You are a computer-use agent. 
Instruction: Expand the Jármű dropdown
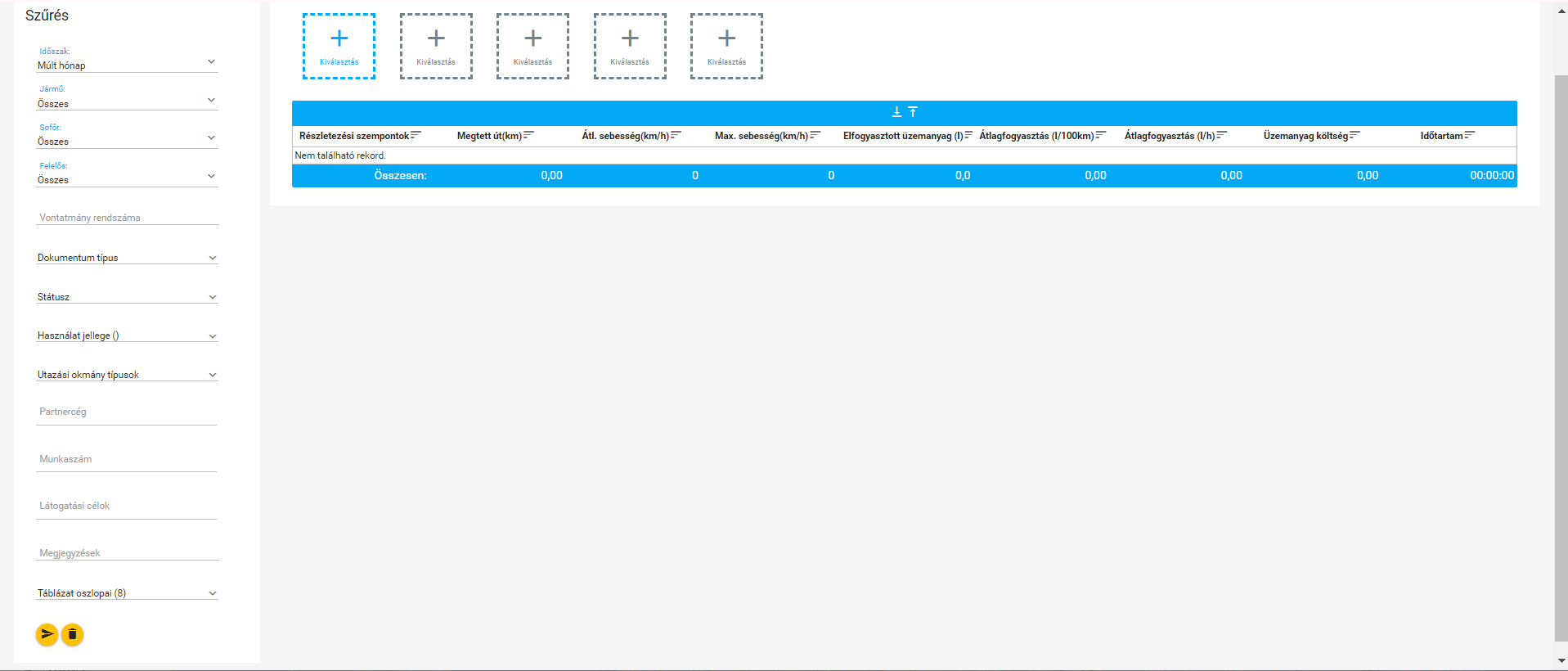tap(127, 103)
